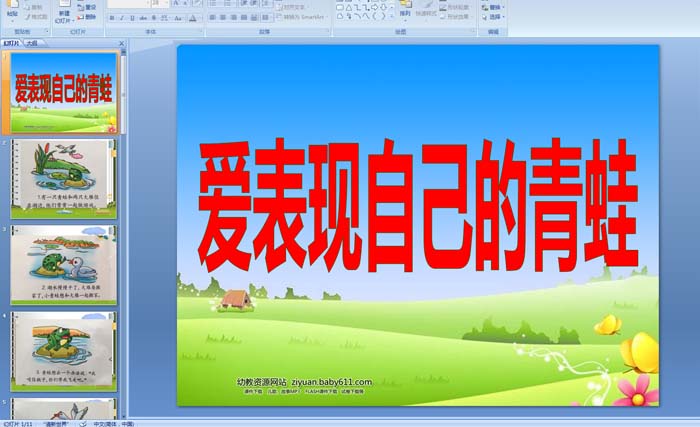The height and width of the screenshot is (427, 700).
Task: Close the slide thumbnail pane
Action: [121, 44]
